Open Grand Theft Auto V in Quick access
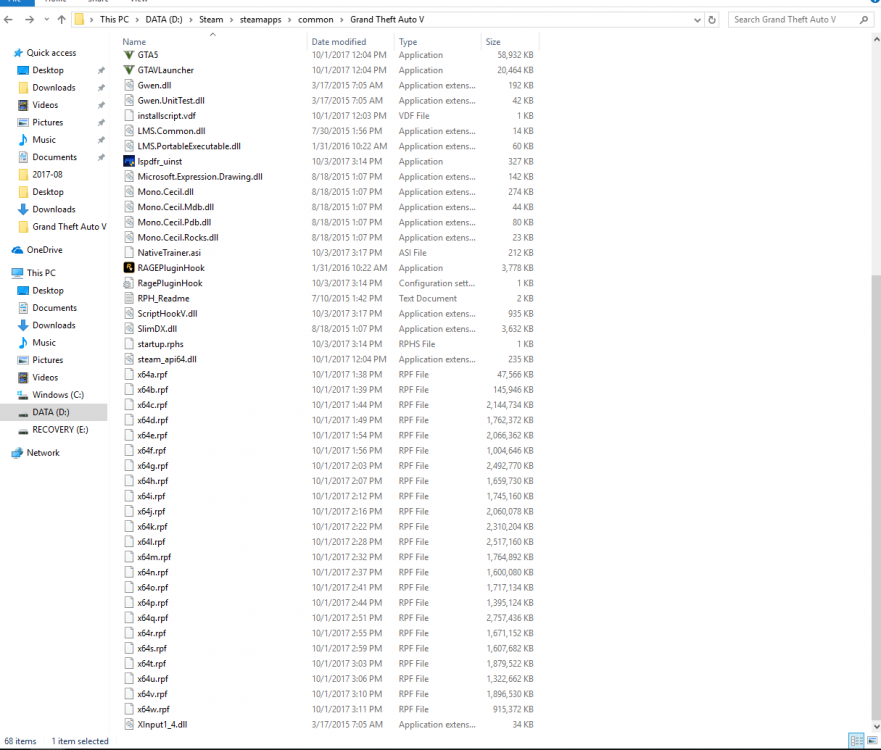Viewport: 881px width, 750px height. pos(62,227)
